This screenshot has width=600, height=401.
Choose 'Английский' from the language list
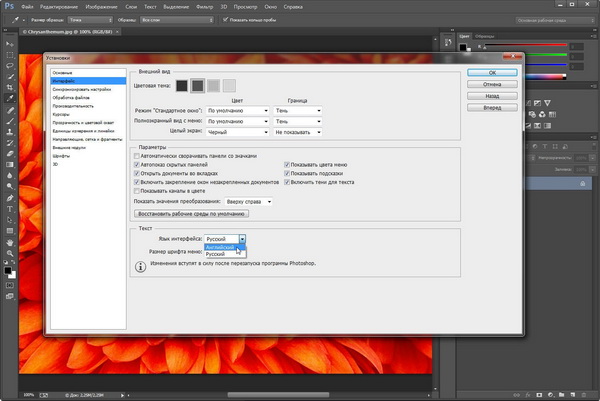(220, 247)
